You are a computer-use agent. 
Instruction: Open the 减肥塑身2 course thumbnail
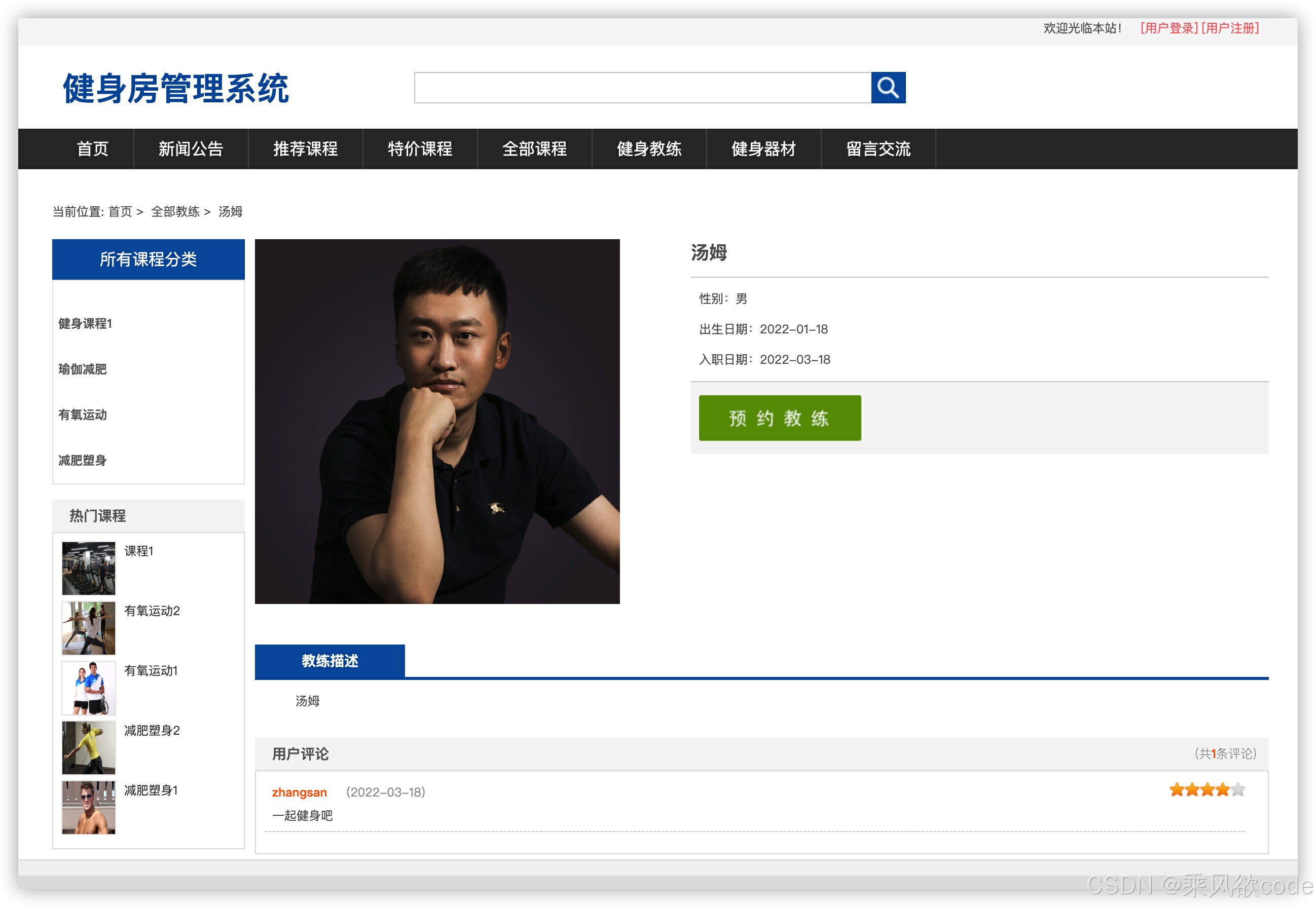(88, 747)
